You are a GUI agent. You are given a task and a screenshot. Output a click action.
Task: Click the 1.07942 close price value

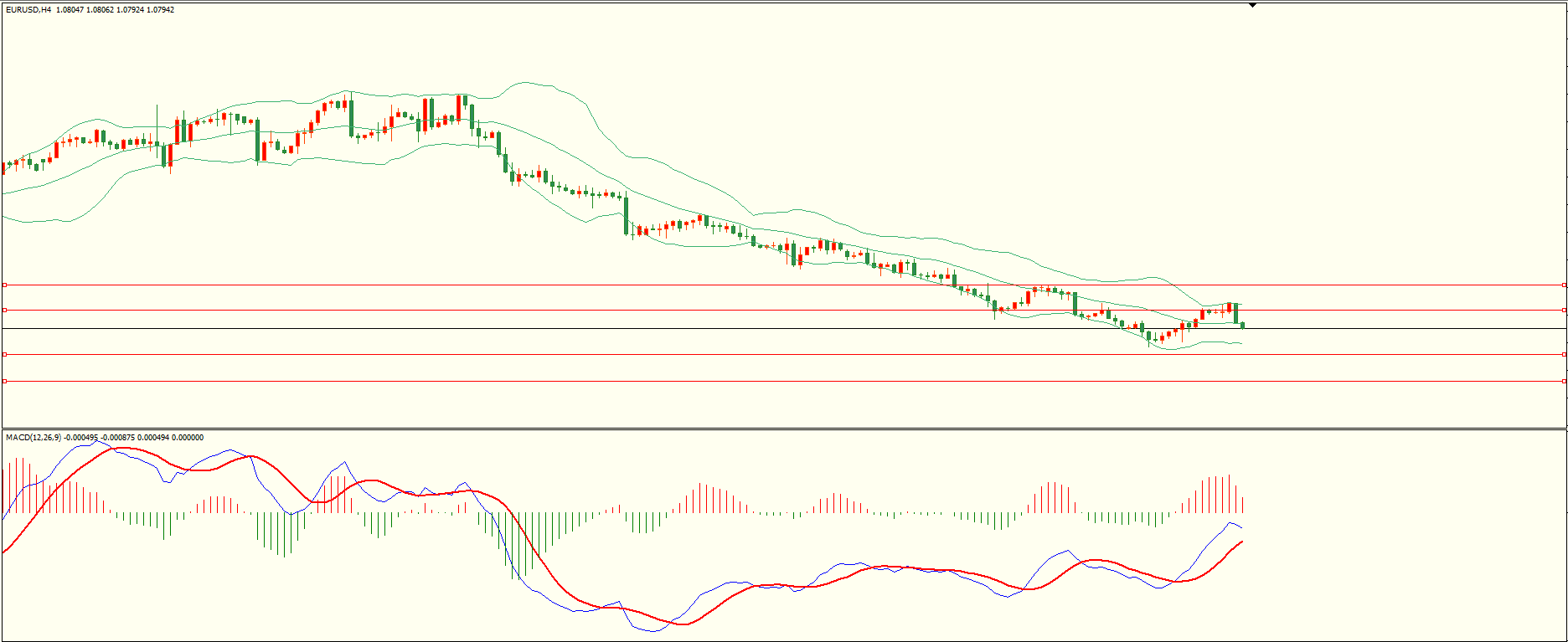[160, 10]
